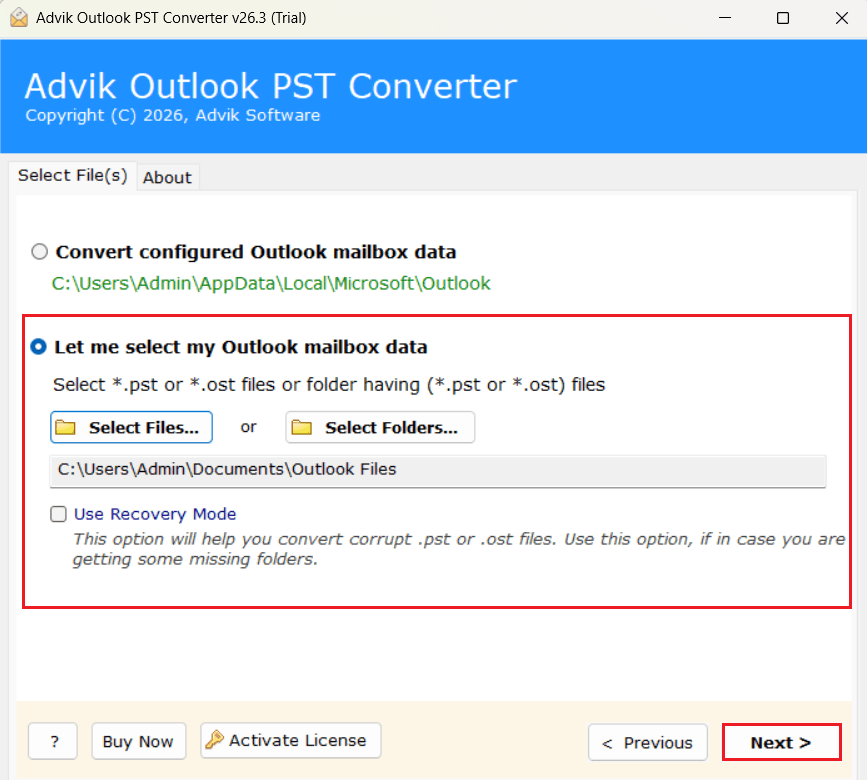Click the Copyright 2026 Advik Software text
This screenshot has height=780, width=867.
tap(173, 116)
